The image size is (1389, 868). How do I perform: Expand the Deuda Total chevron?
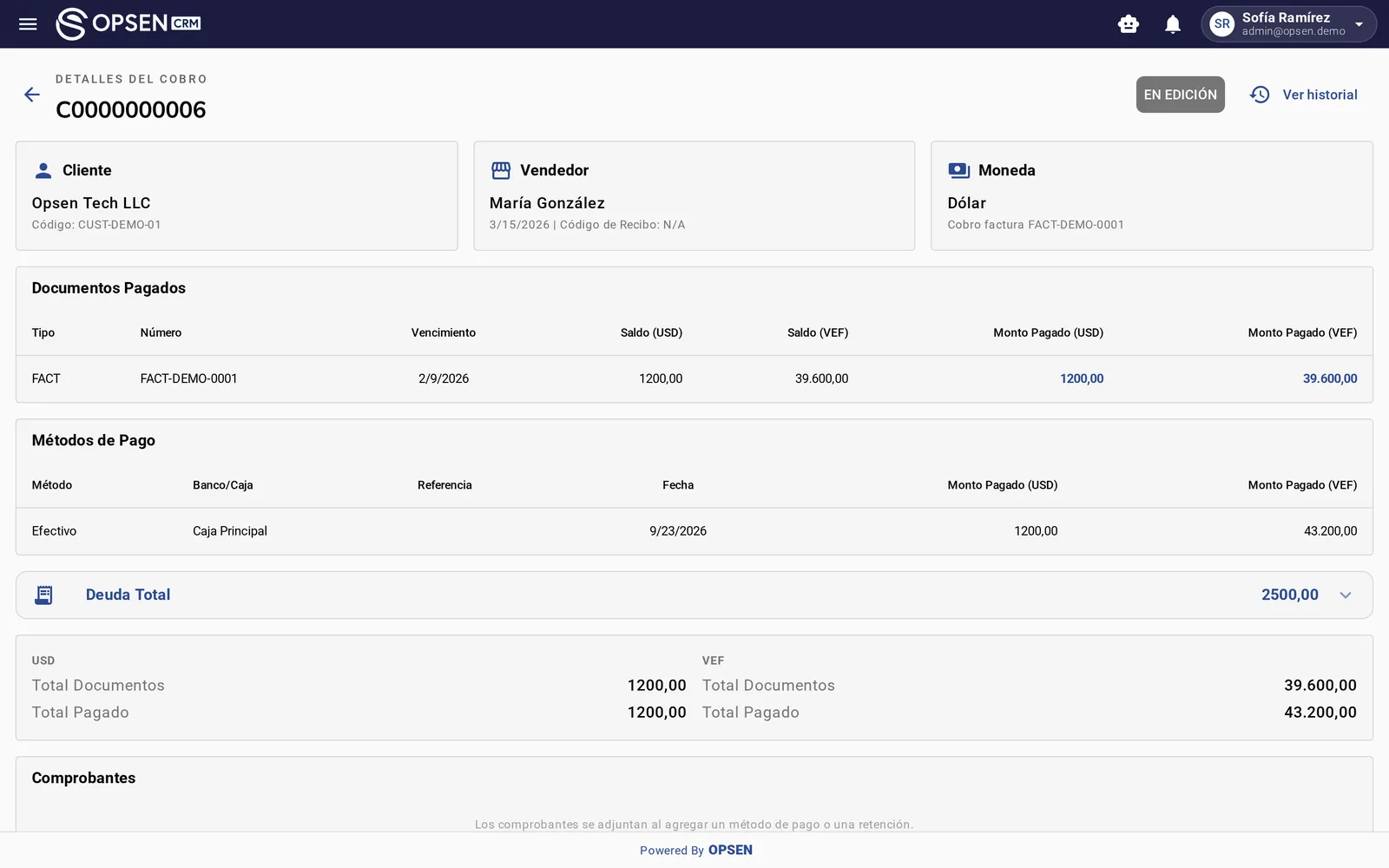point(1346,595)
